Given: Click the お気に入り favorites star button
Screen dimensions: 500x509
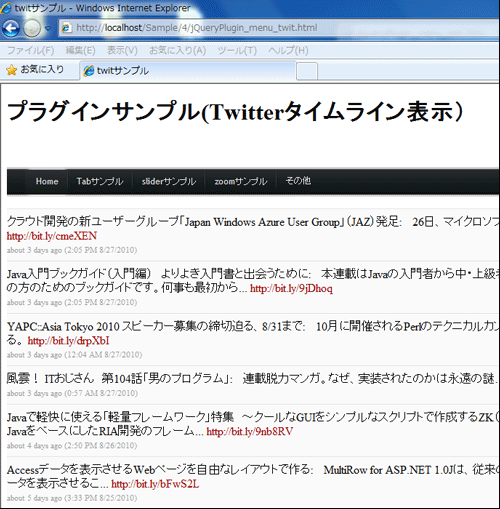Looking at the screenshot, I should click(35, 70).
